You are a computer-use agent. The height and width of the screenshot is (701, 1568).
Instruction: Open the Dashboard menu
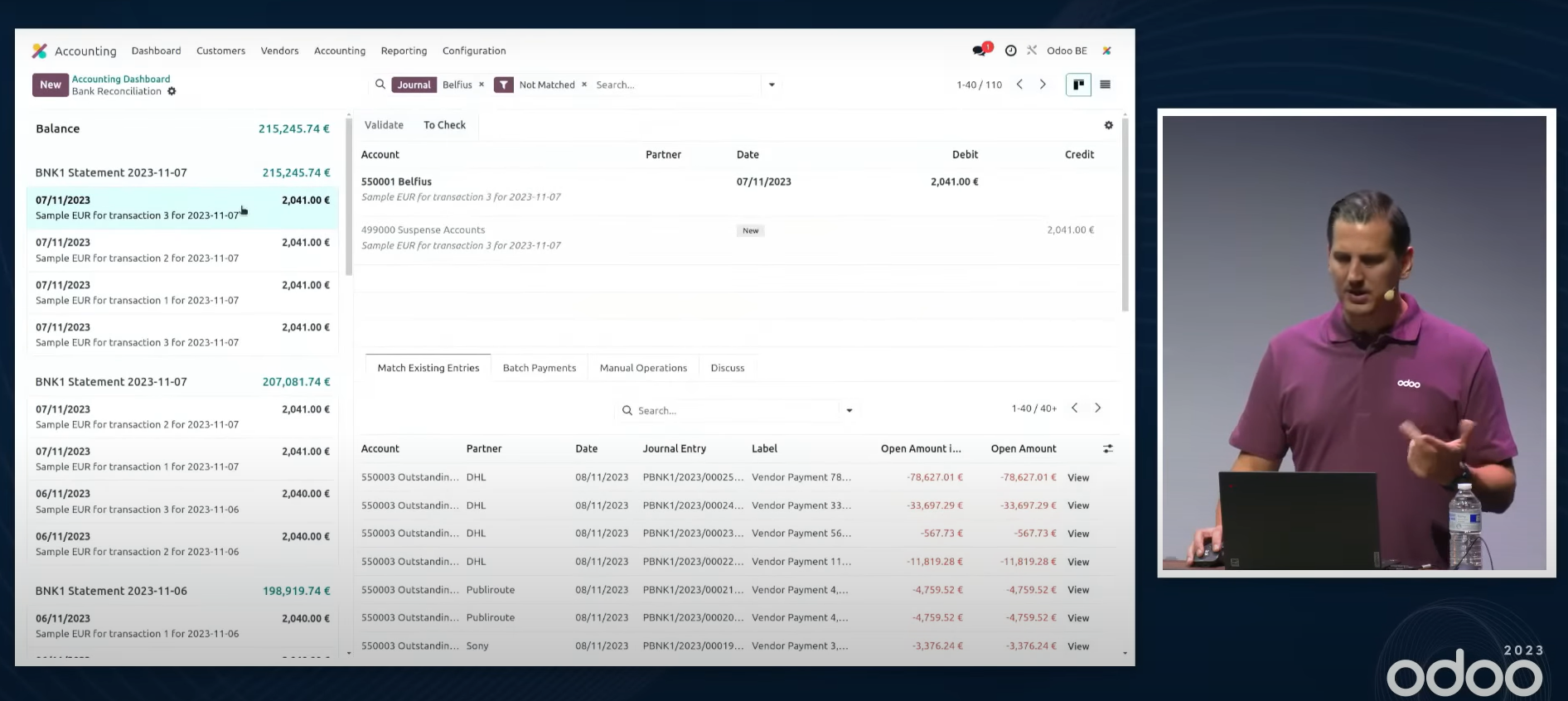click(x=156, y=51)
